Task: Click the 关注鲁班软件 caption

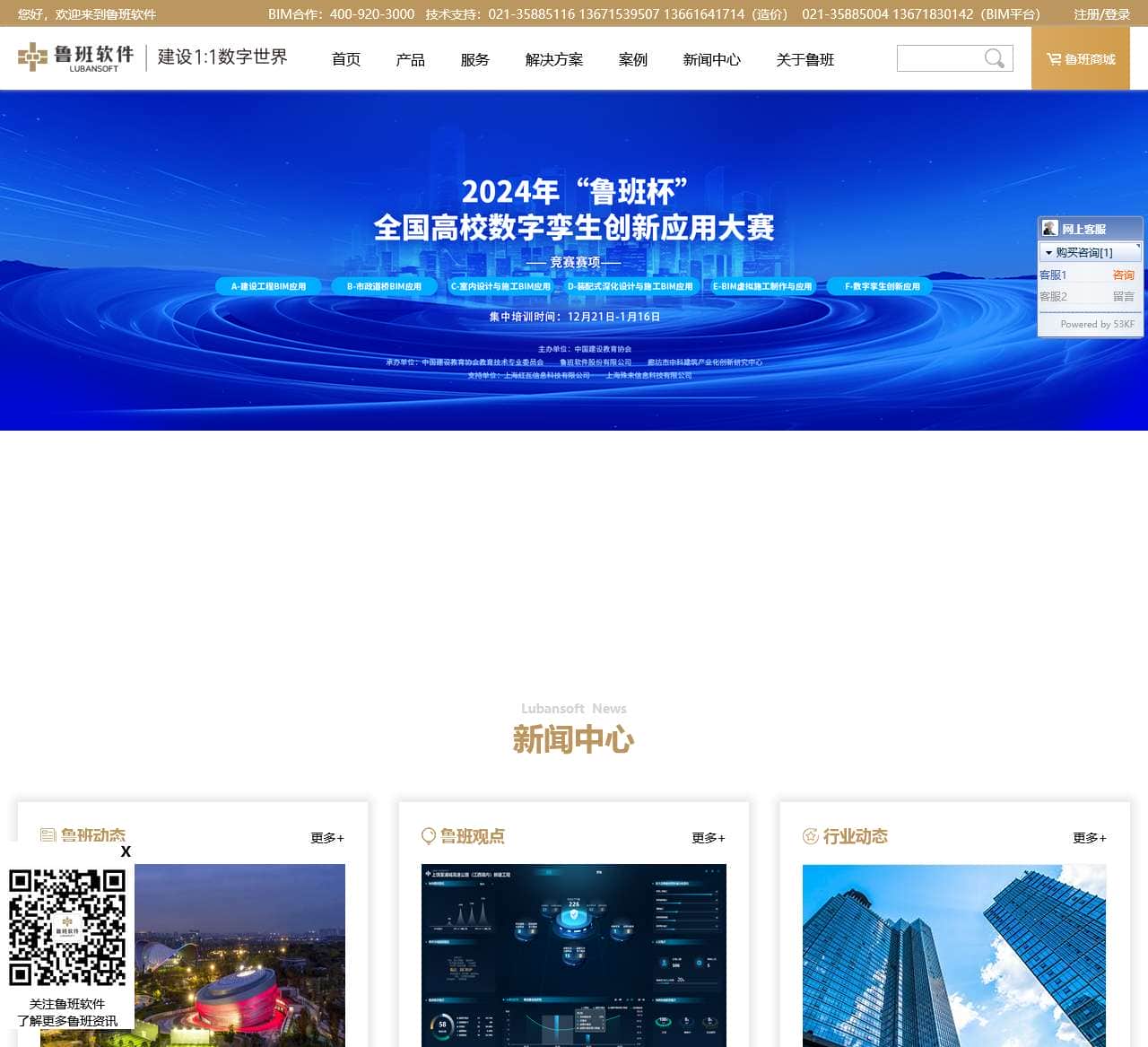Action: pyautogui.click(x=67, y=1004)
